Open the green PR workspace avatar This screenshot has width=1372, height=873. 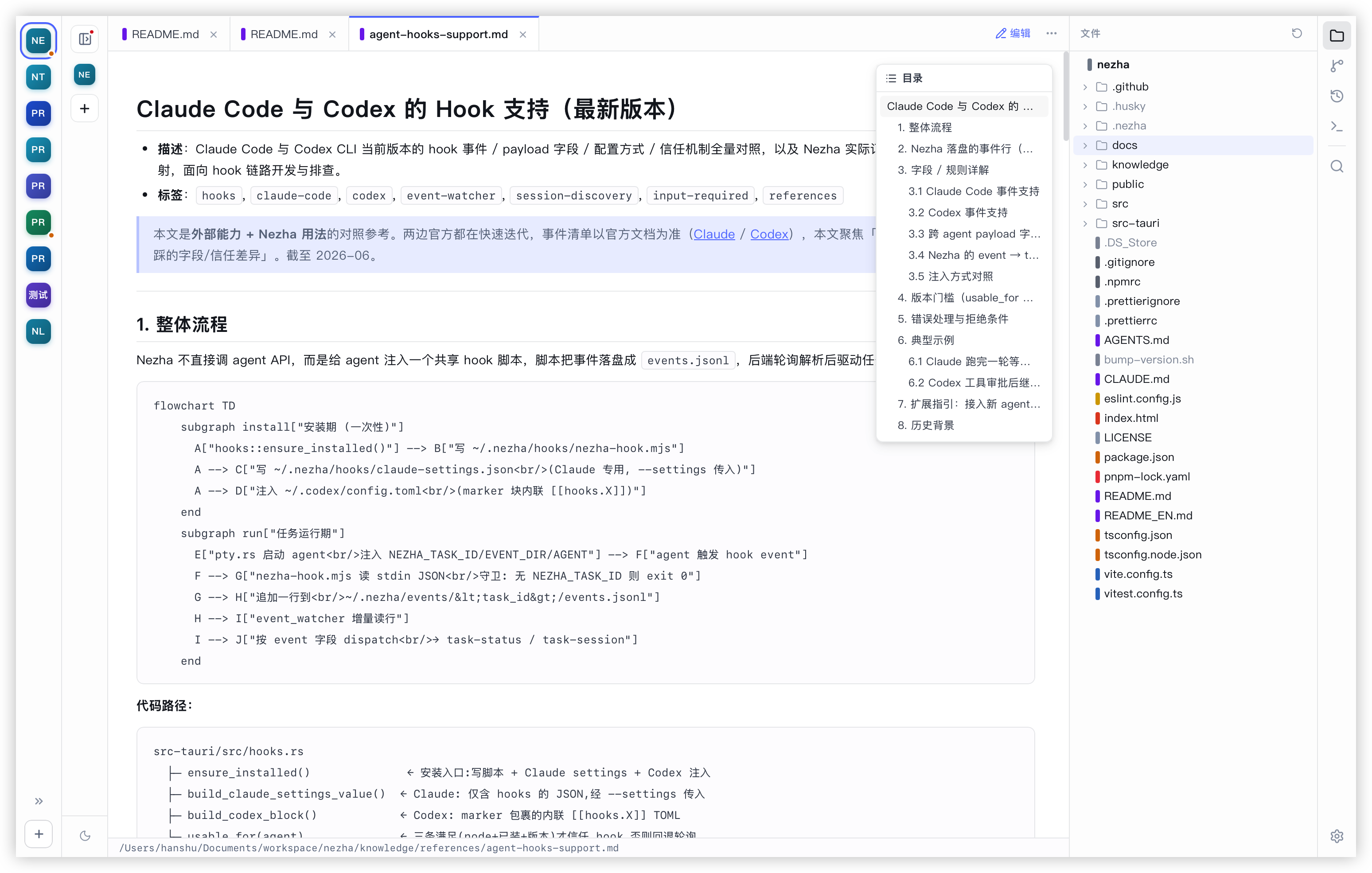[x=38, y=222]
